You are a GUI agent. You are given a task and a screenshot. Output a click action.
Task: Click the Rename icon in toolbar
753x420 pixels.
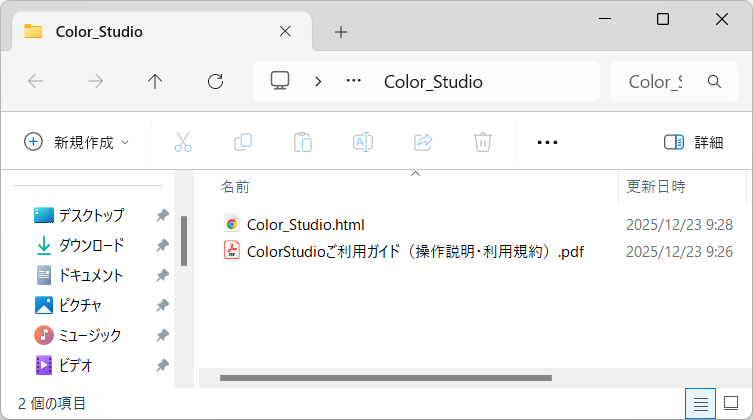[x=363, y=142]
